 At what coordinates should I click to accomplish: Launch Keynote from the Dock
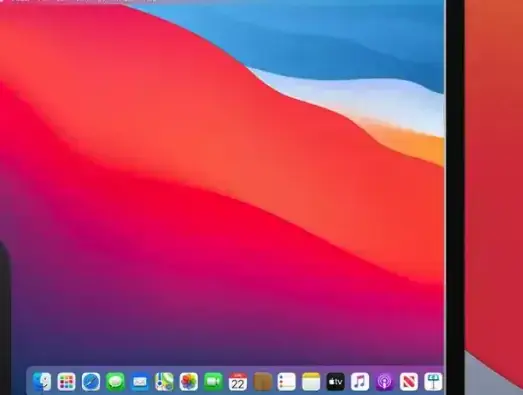click(434, 381)
